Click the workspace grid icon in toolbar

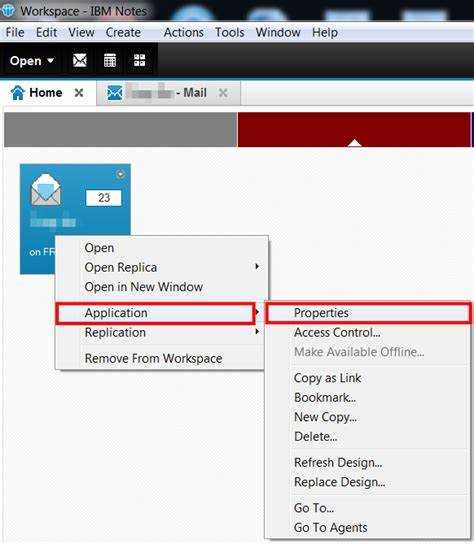(139, 60)
